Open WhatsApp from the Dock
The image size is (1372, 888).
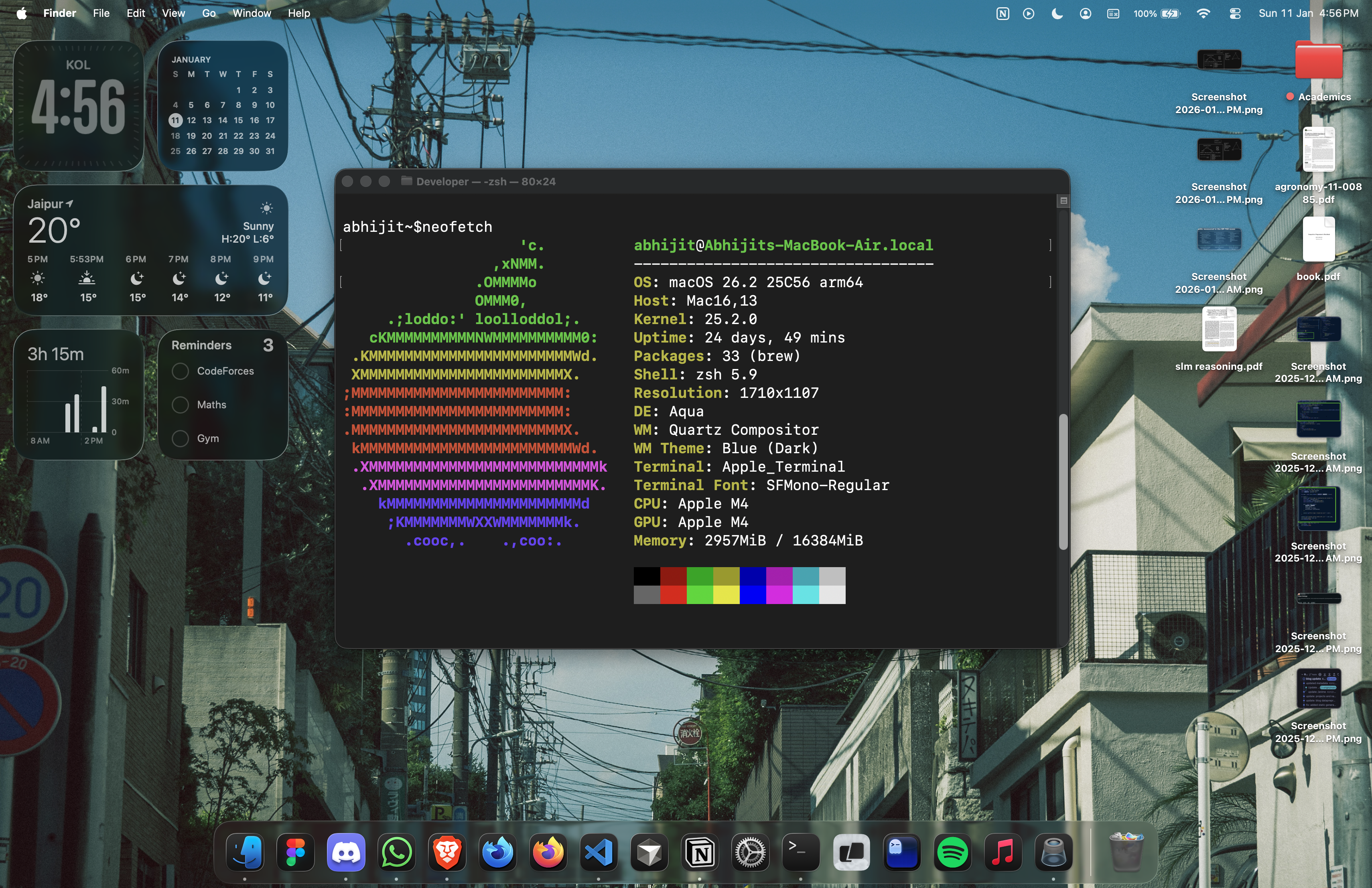(x=397, y=852)
